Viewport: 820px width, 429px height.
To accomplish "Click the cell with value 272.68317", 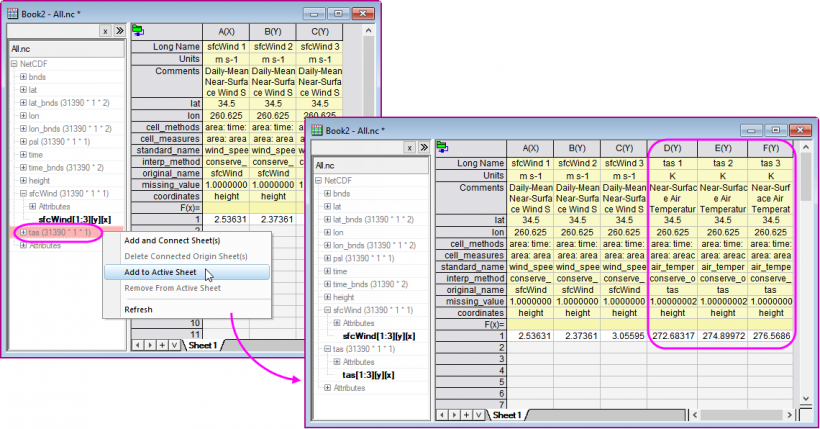I will pos(672,334).
